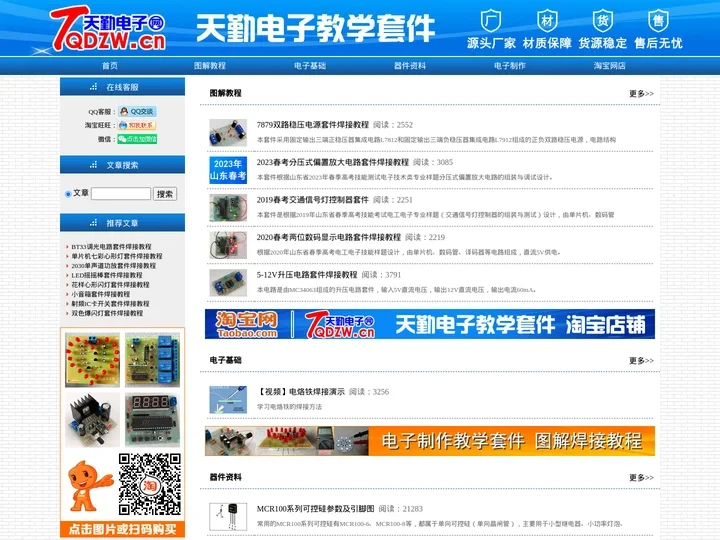Click the 售后无忧 badge icon

(657, 20)
